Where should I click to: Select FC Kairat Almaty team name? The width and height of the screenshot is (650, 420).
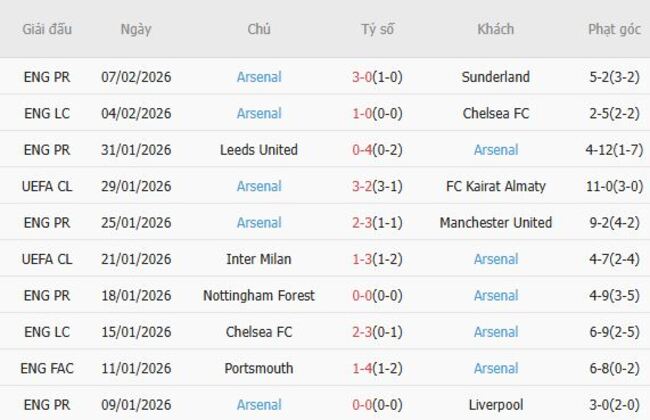[496, 186]
